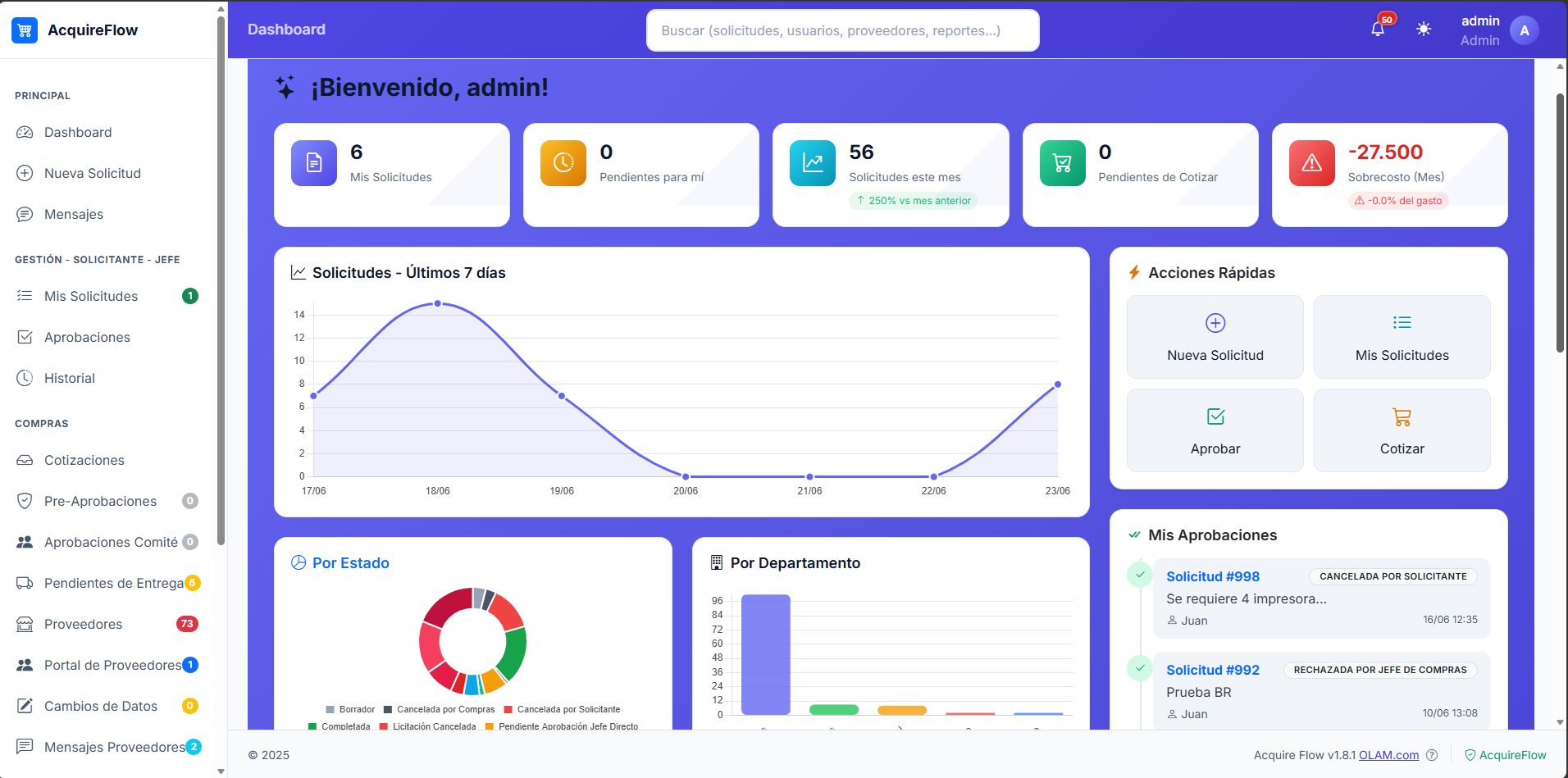Click the 18/06 data point on chart
This screenshot has height=778, width=1568.
pos(437,303)
